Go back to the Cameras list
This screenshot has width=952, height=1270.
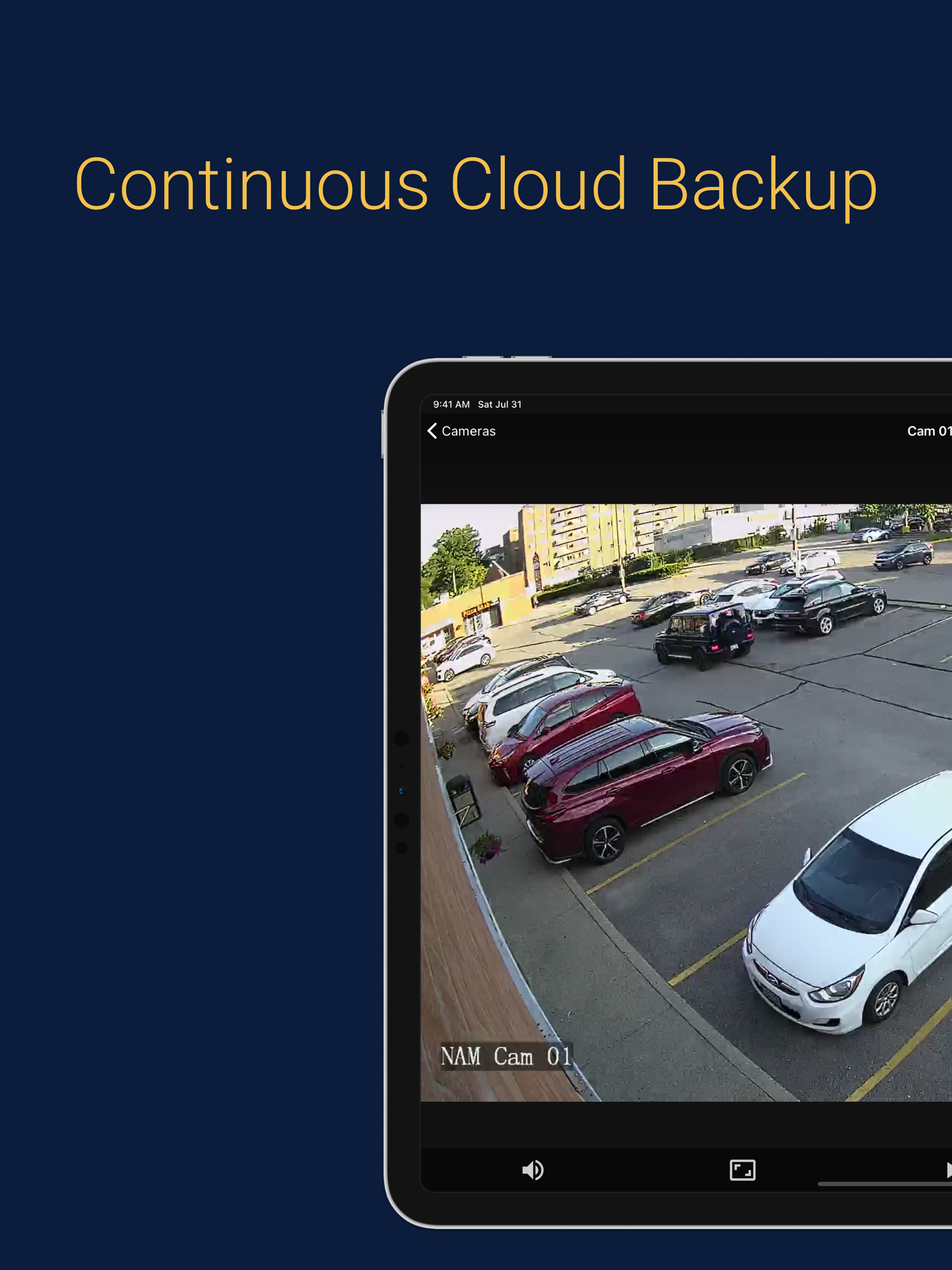tap(461, 431)
